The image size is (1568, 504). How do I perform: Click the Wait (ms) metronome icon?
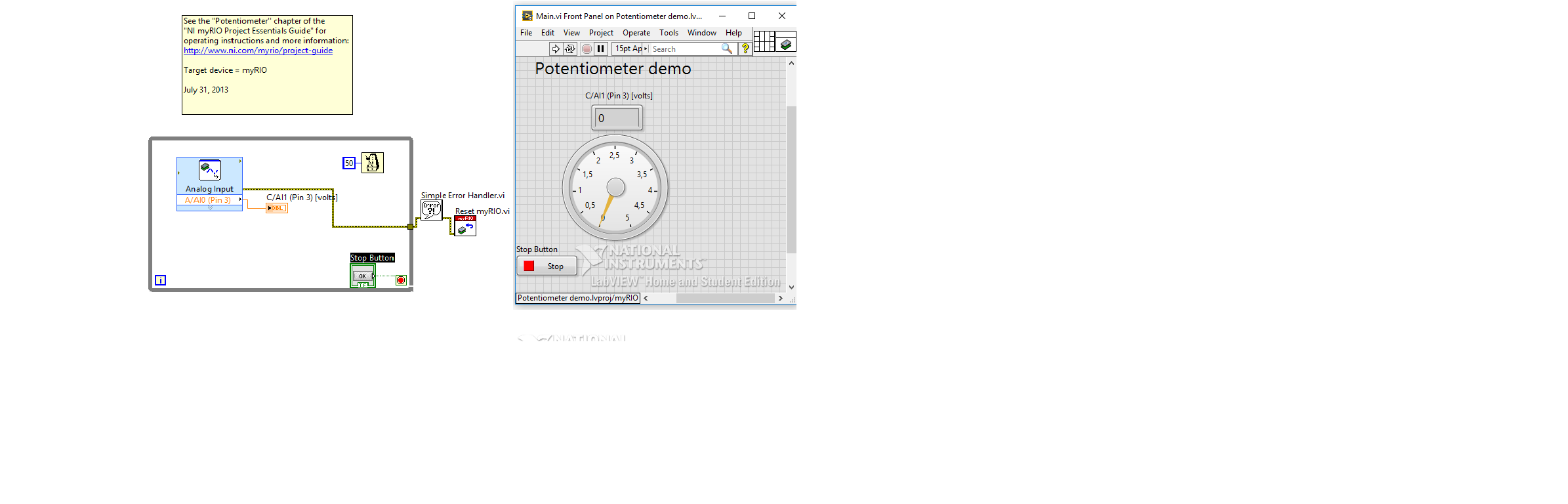point(373,163)
